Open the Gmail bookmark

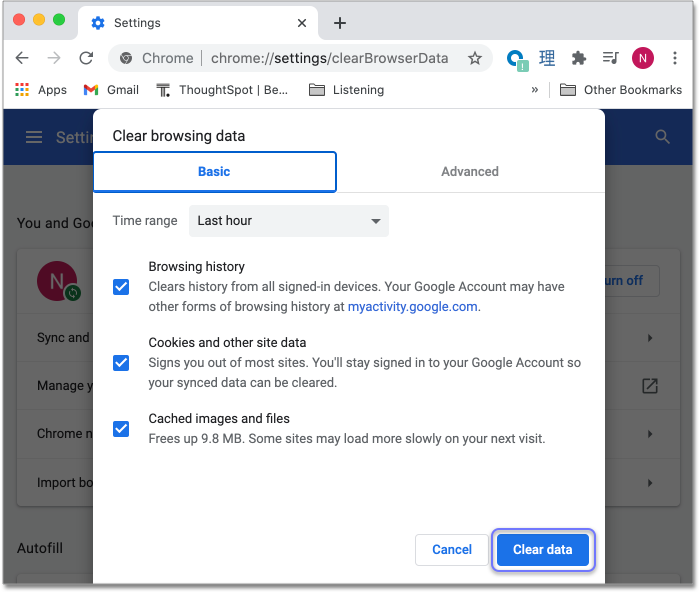pos(111,90)
